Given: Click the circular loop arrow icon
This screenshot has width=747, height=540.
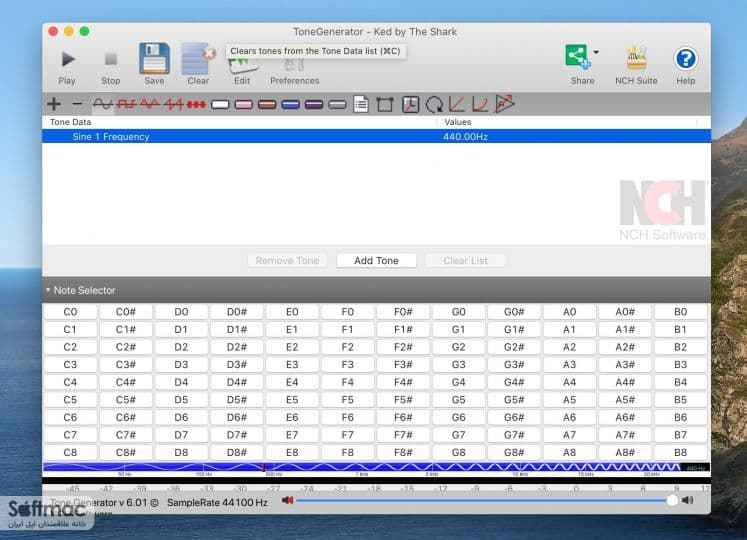Looking at the screenshot, I should [x=434, y=104].
